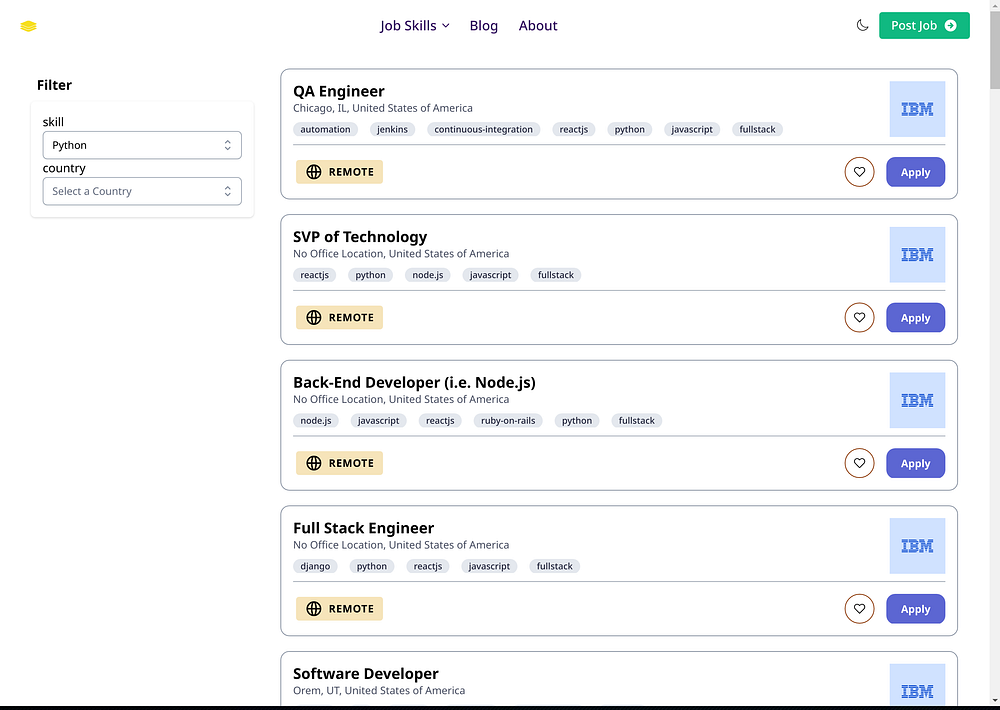The width and height of the screenshot is (1000, 710).
Task: Click the heart on the Full Stack Engineer job
Action: coord(859,609)
